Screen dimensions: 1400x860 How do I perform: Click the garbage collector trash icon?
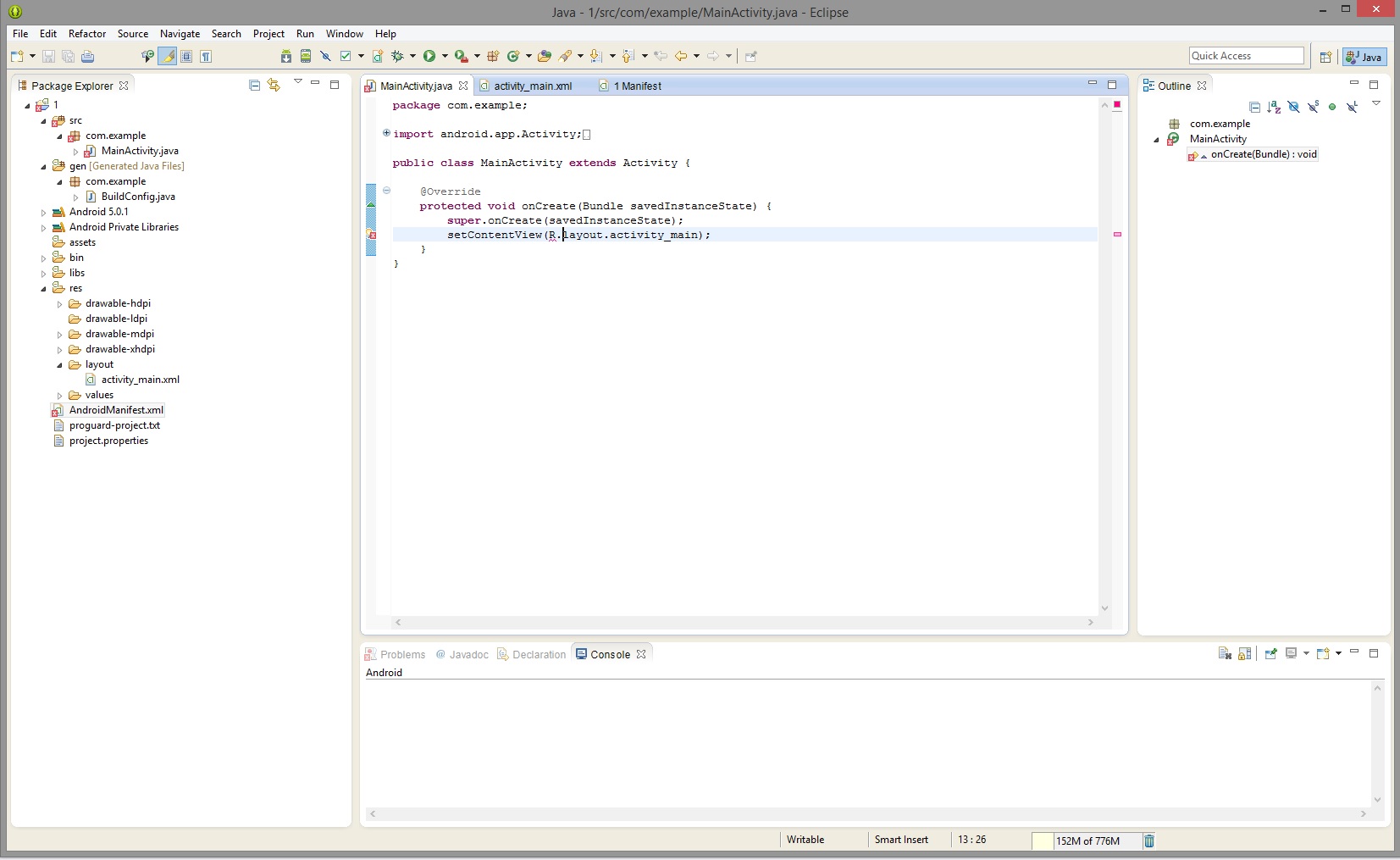pyautogui.click(x=1149, y=841)
